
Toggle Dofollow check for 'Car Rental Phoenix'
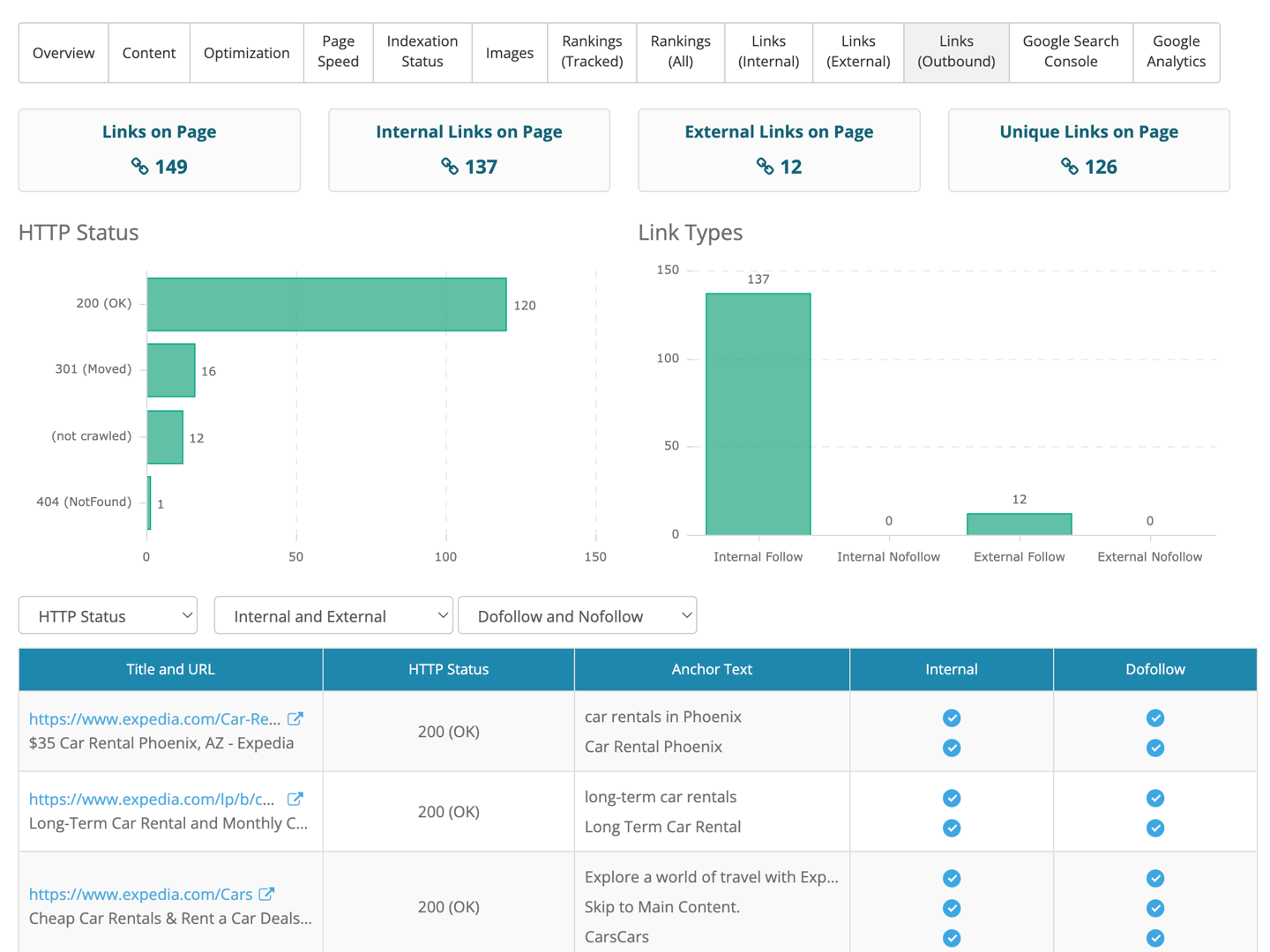point(1155,747)
